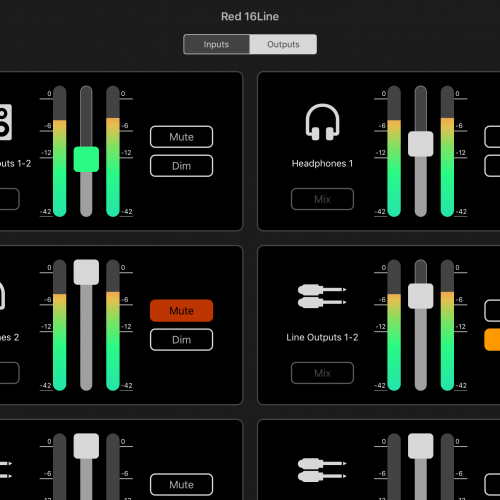500x500 pixels.
Task: Click fader handle next to red Mute button
Action: click(86, 272)
